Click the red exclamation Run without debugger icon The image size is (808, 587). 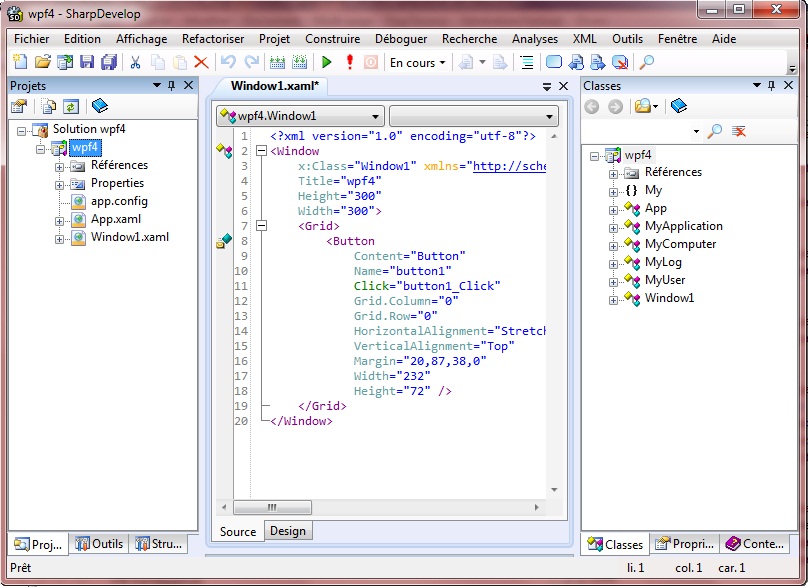(349, 62)
